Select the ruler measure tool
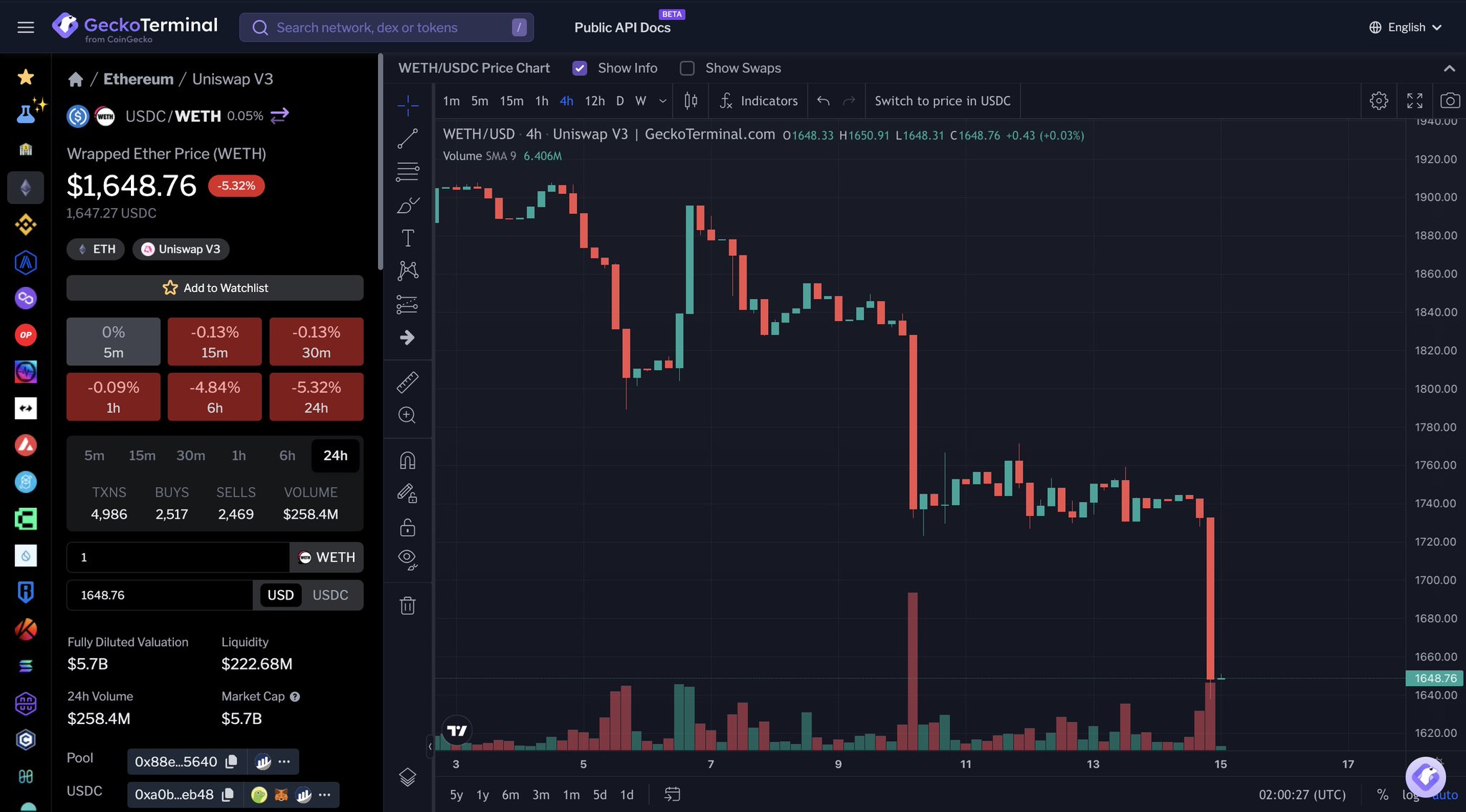Screen dimensions: 1466x812 point(407,382)
